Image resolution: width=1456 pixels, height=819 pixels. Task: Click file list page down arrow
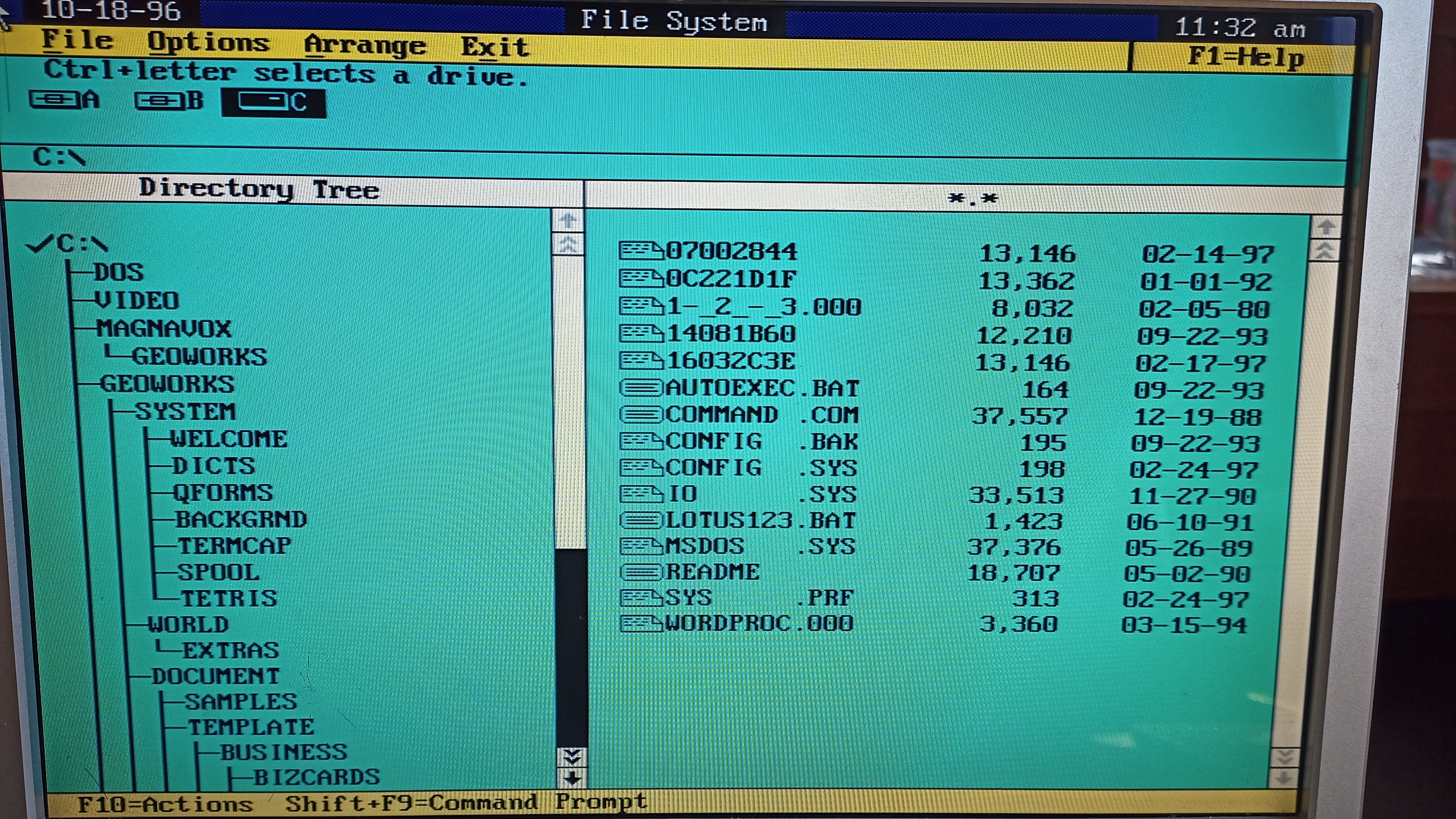[x=1285, y=757]
